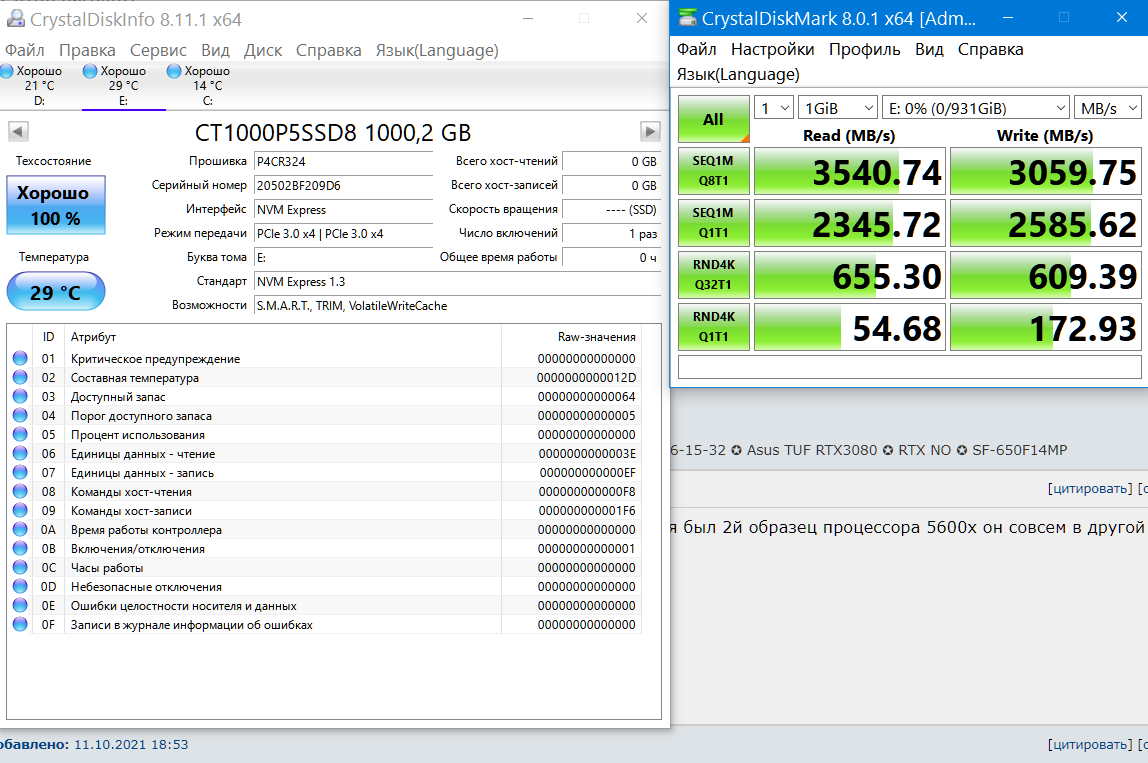Click status orb for attribute 0B
Viewport: 1148px width, 763px height.
click(20, 548)
